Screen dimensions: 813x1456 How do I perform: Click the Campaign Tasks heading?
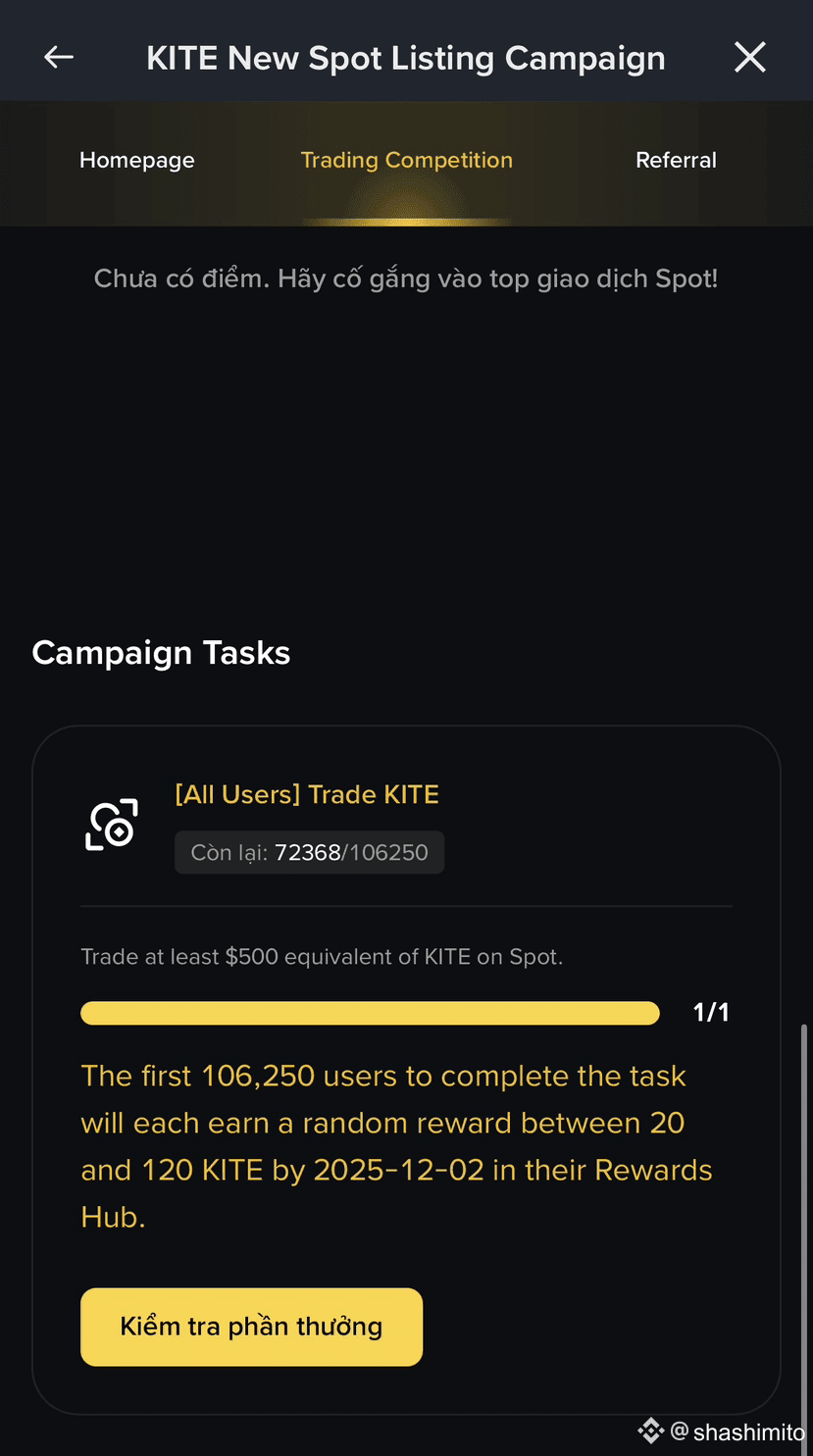[162, 653]
